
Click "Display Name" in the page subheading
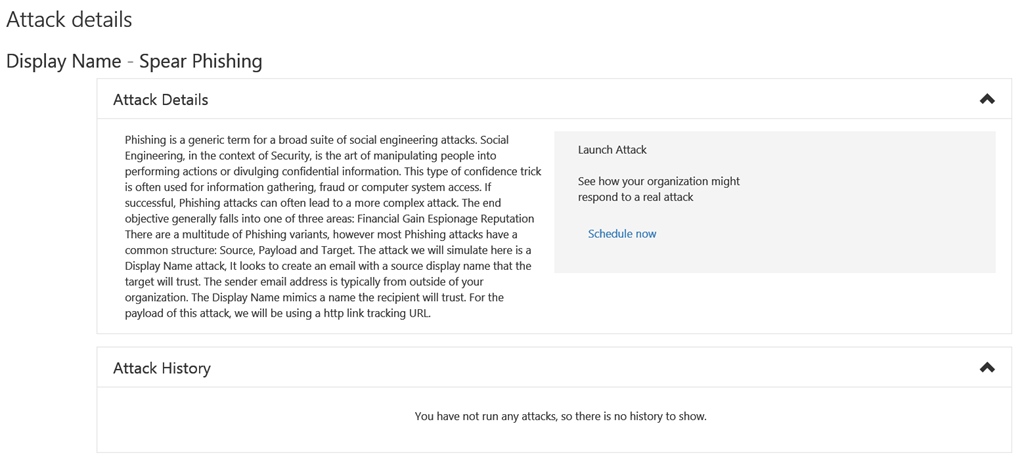point(64,61)
